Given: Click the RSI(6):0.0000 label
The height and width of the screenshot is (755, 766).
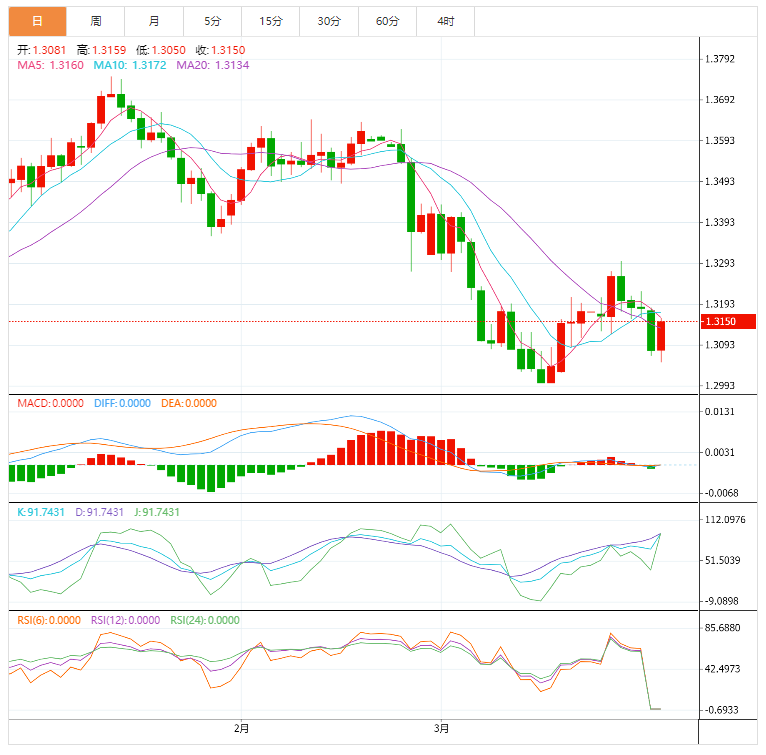Looking at the screenshot, I should click(49, 620).
